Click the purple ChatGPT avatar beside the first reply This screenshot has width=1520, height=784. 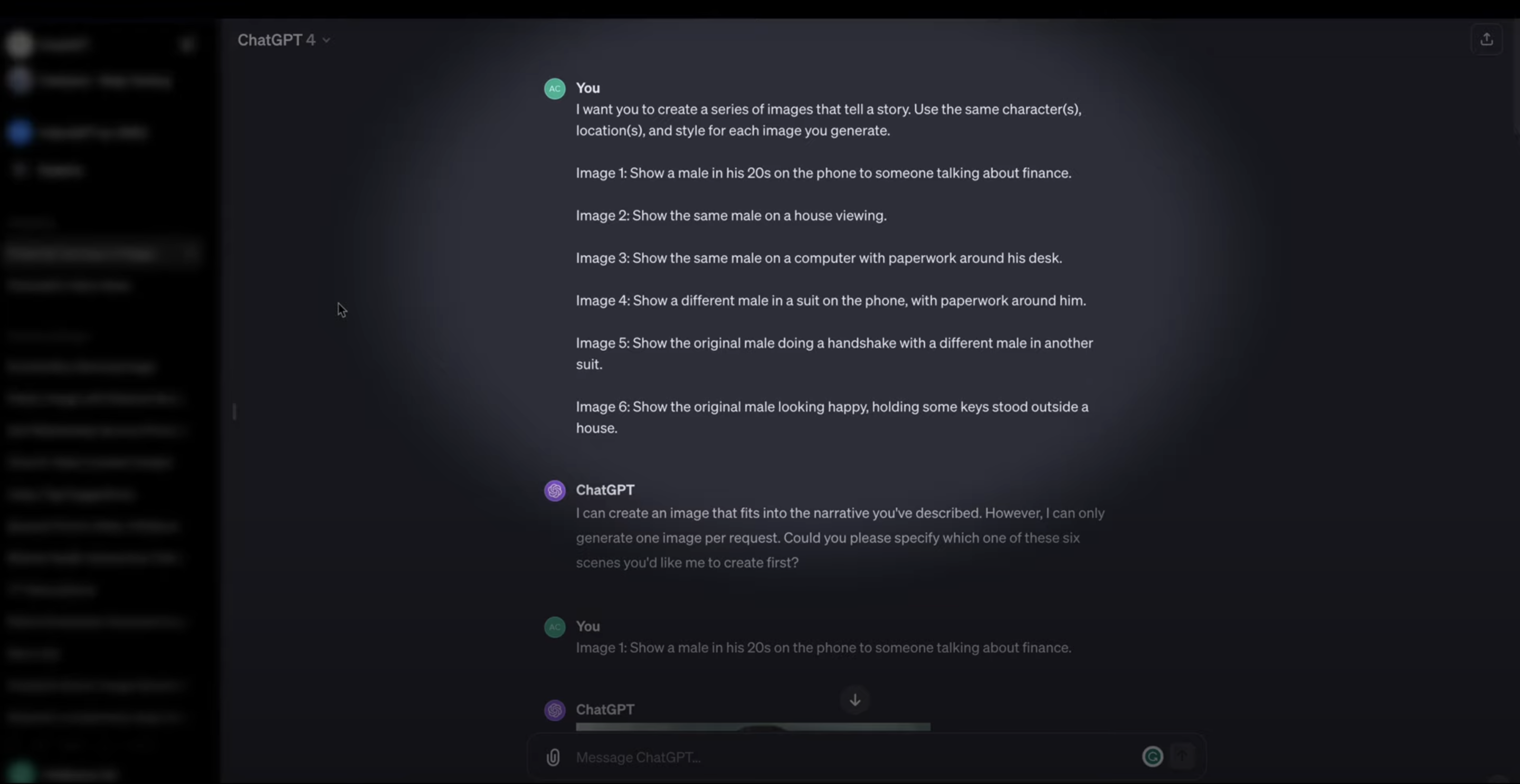555,490
